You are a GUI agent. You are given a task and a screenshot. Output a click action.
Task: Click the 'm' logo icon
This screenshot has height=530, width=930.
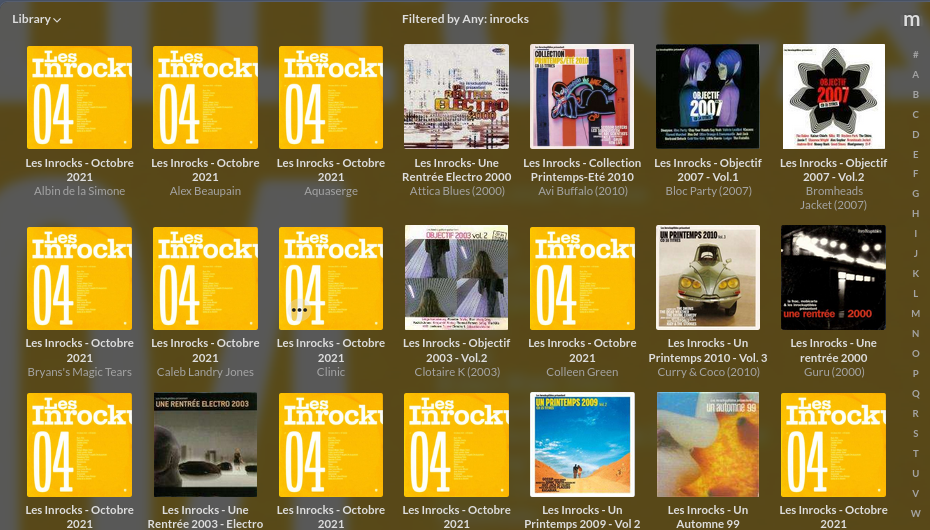pyautogui.click(x=911, y=20)
